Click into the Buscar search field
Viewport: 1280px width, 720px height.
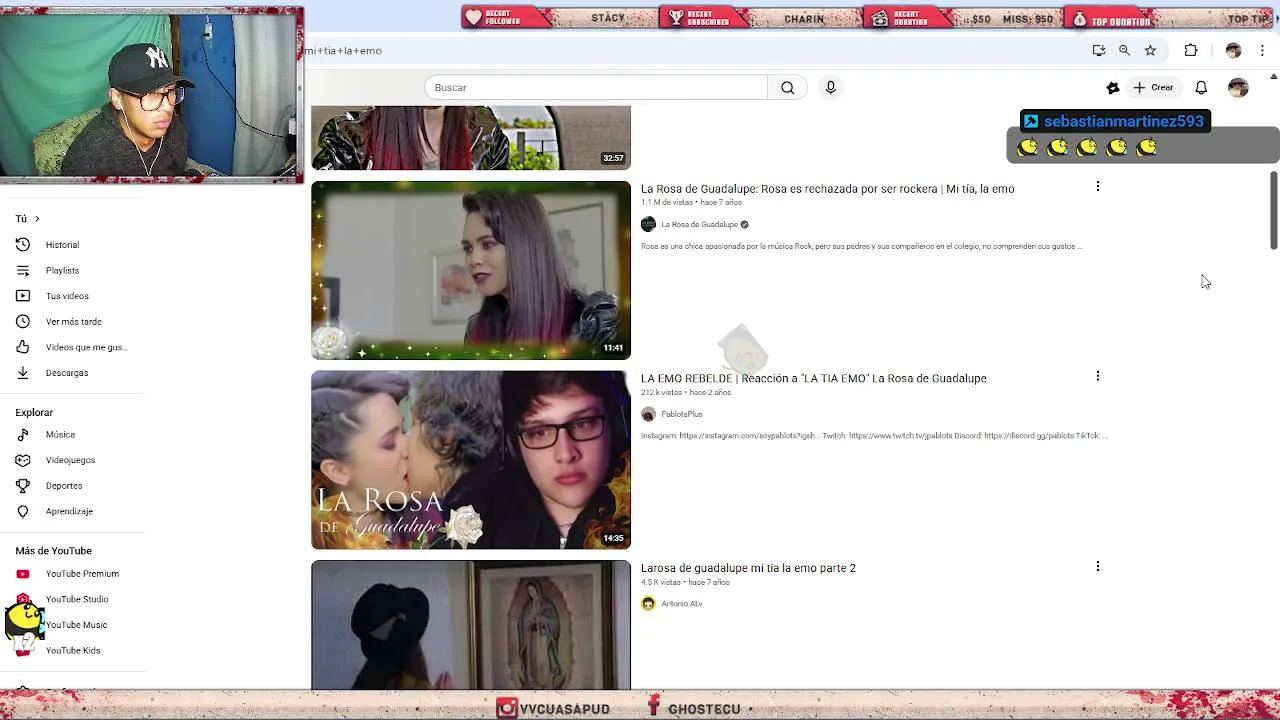[x=596, y=88]
